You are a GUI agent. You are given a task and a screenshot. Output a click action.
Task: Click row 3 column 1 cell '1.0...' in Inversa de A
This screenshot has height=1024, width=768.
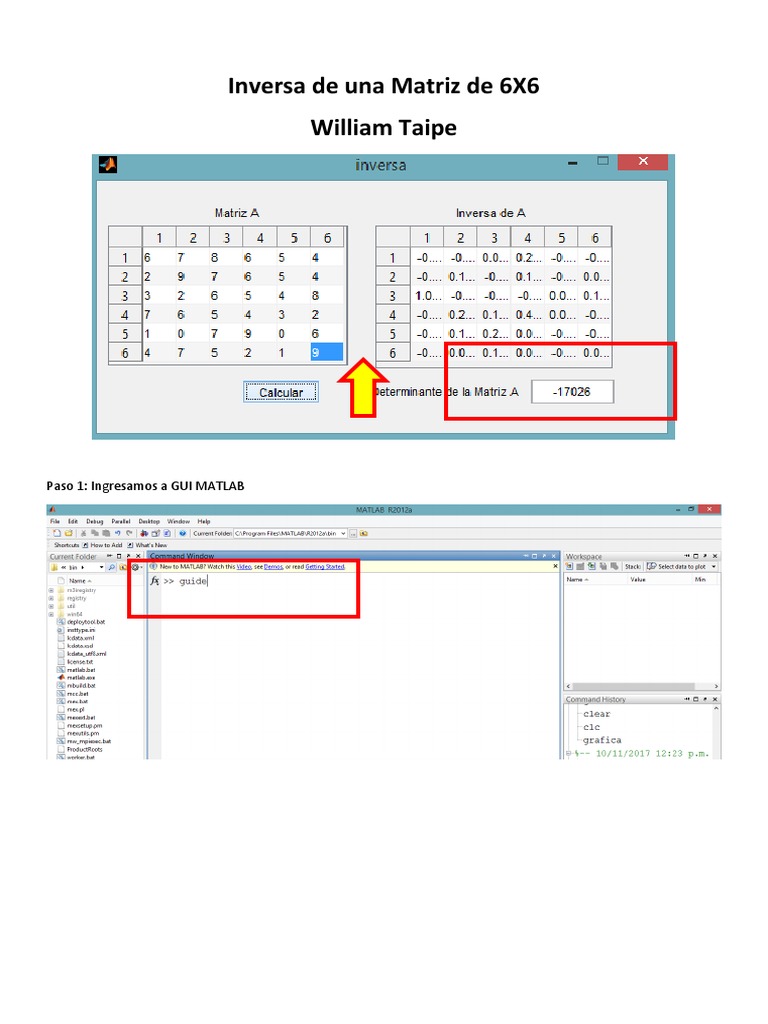(427, 296)
